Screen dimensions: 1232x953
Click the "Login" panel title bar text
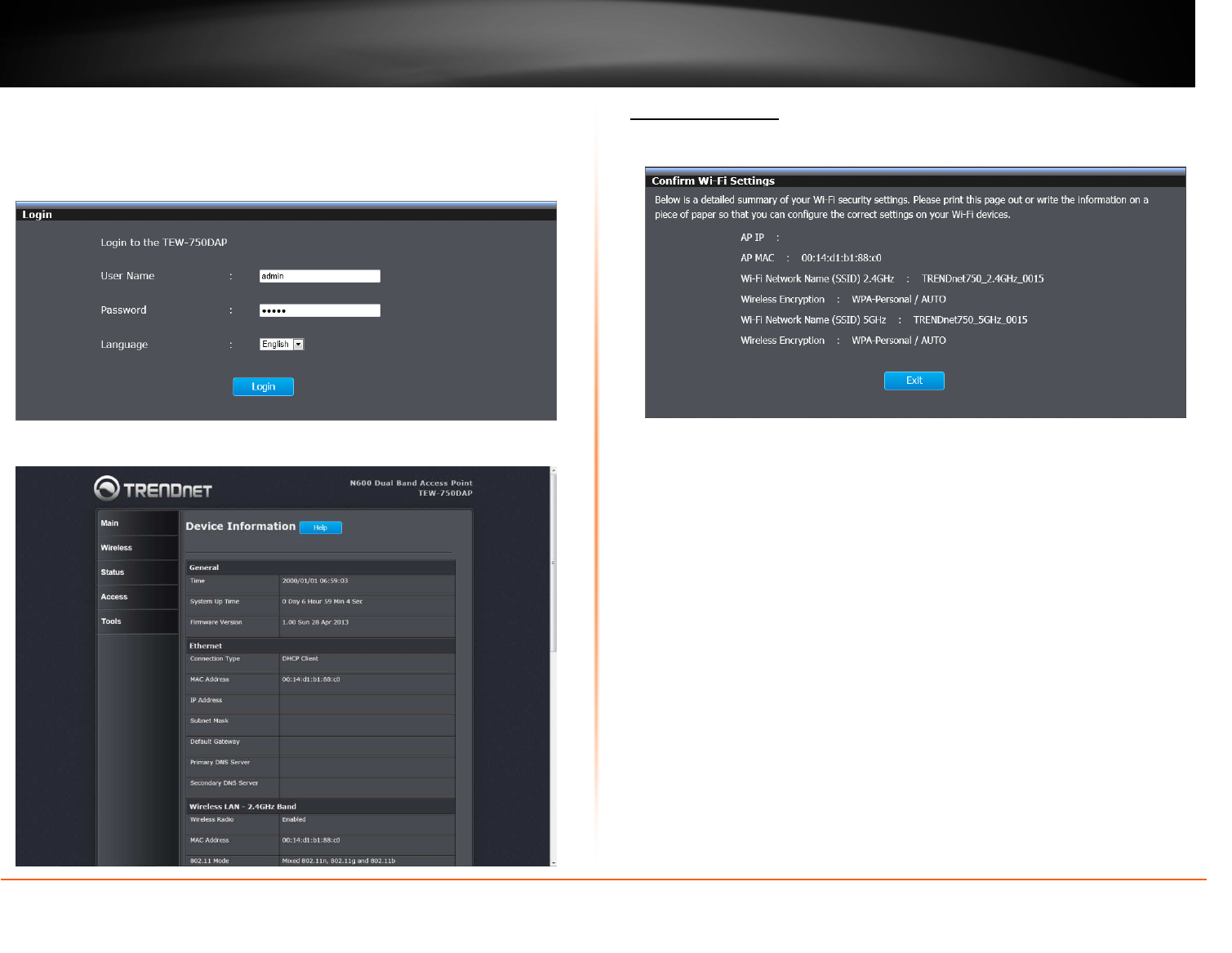37,215
